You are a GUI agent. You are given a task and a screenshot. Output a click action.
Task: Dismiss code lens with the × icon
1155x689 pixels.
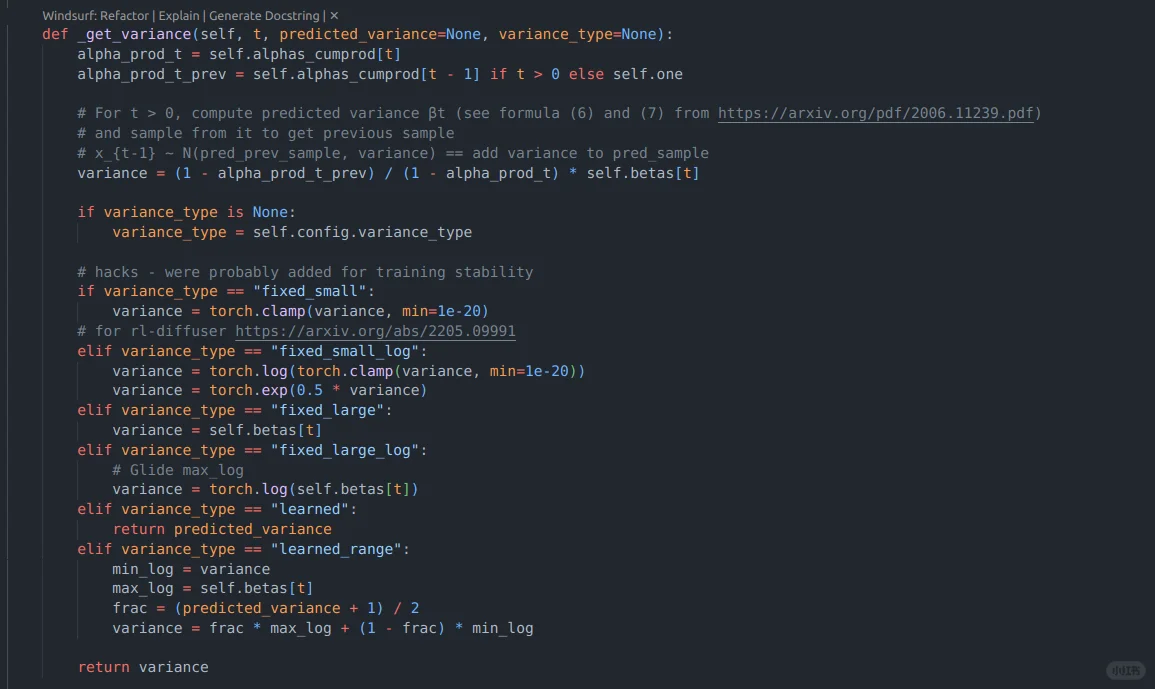(334, 16)
